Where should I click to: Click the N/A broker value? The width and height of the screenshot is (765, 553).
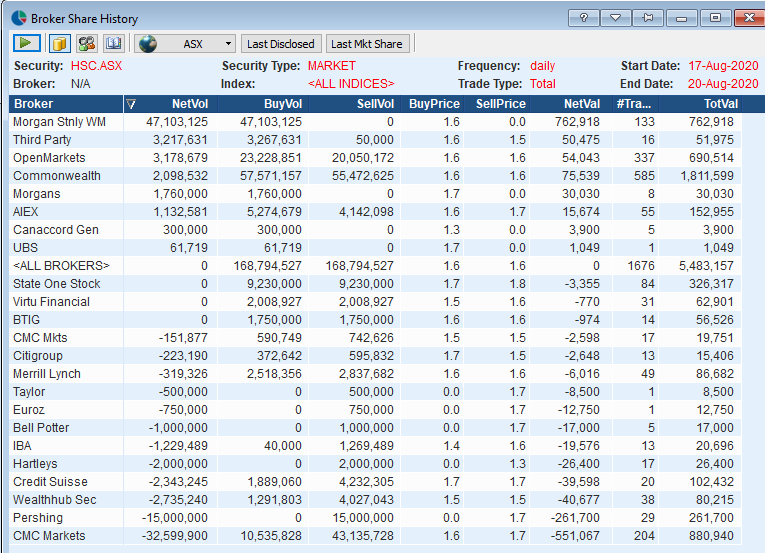click(81, 84)
